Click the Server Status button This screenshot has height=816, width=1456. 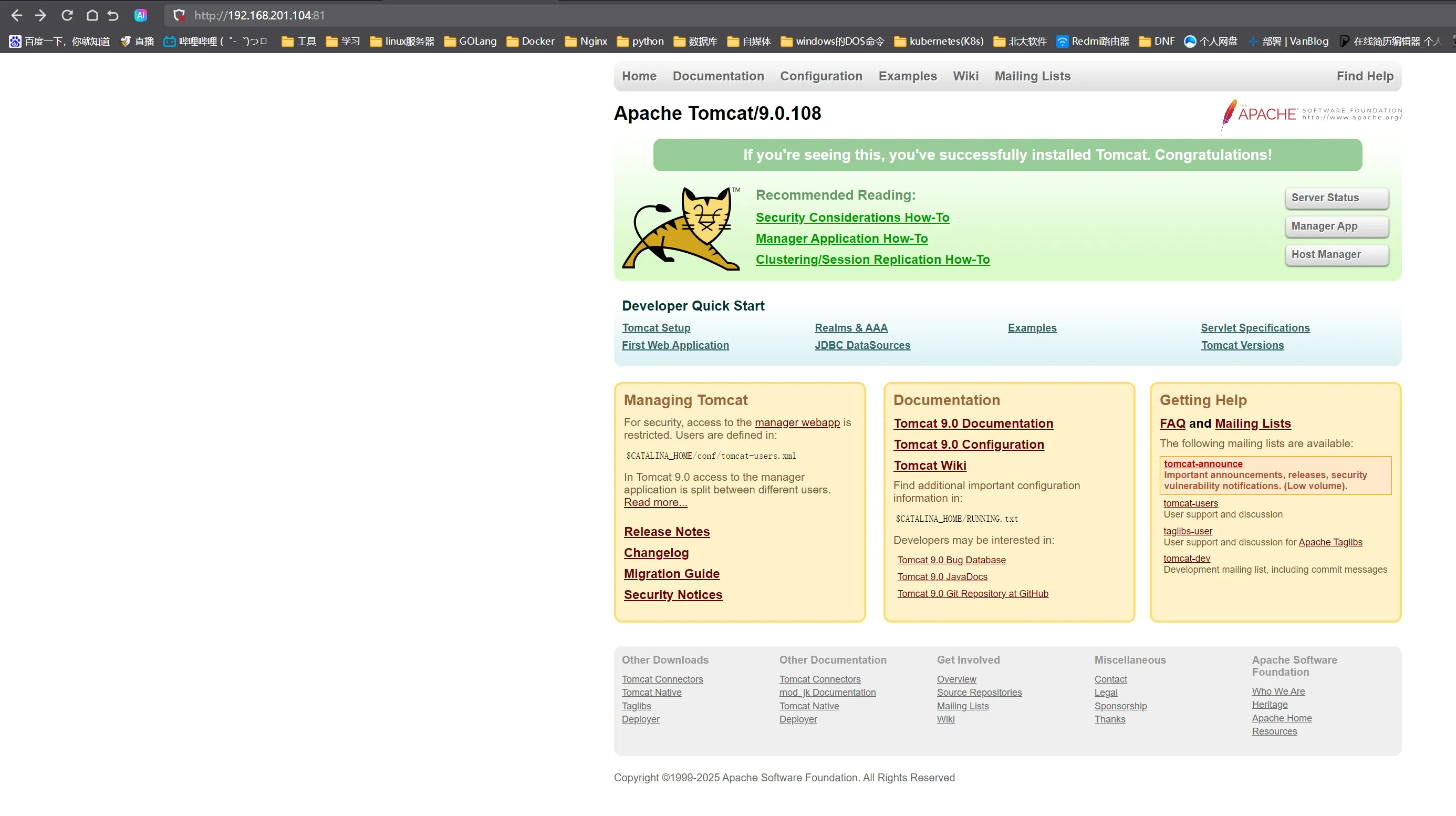(1336, 198)
